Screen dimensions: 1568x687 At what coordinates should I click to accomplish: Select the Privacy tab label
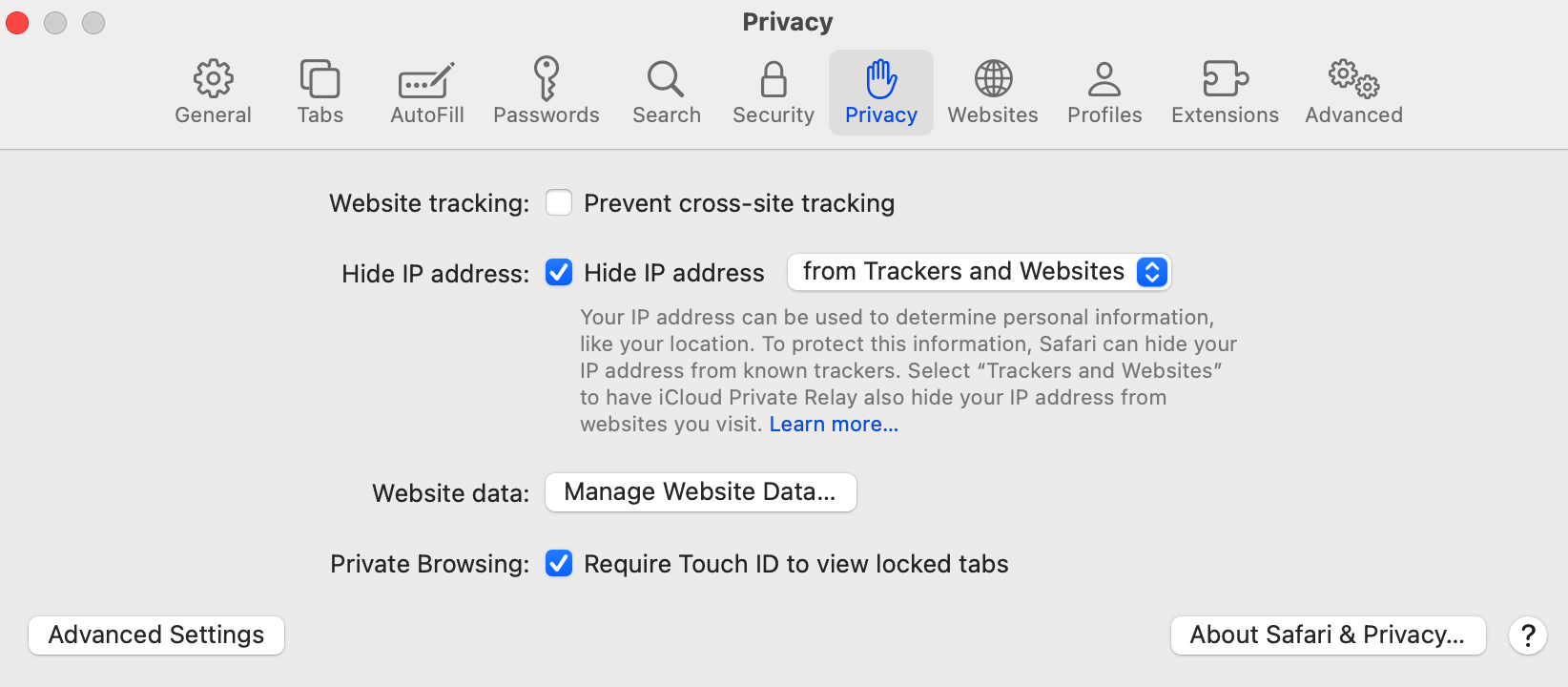881,115
